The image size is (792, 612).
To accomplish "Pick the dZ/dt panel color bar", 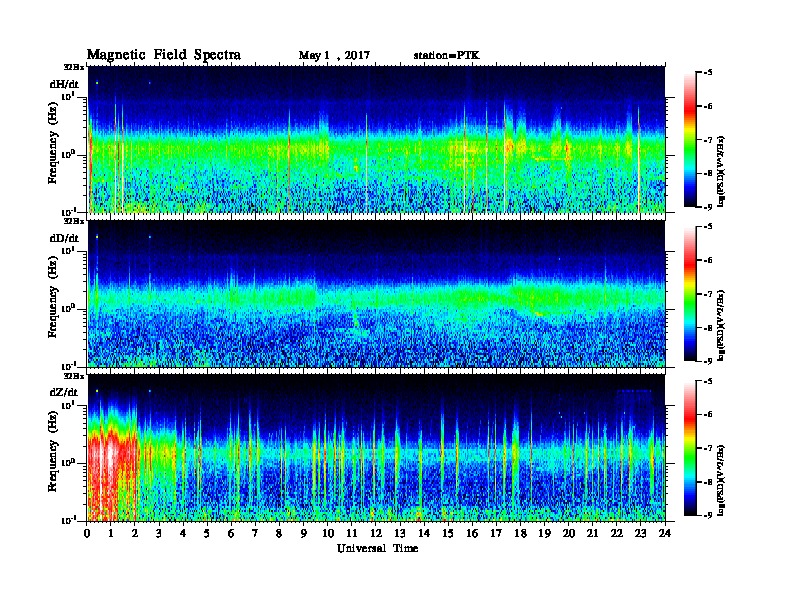I will (690, 448).
